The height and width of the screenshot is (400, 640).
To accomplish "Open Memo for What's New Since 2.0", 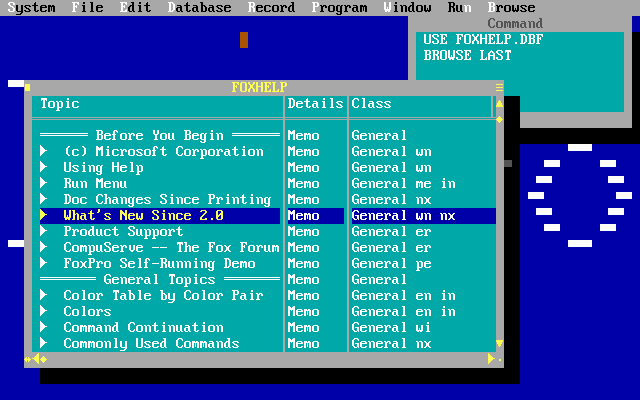I will (303, 216).
